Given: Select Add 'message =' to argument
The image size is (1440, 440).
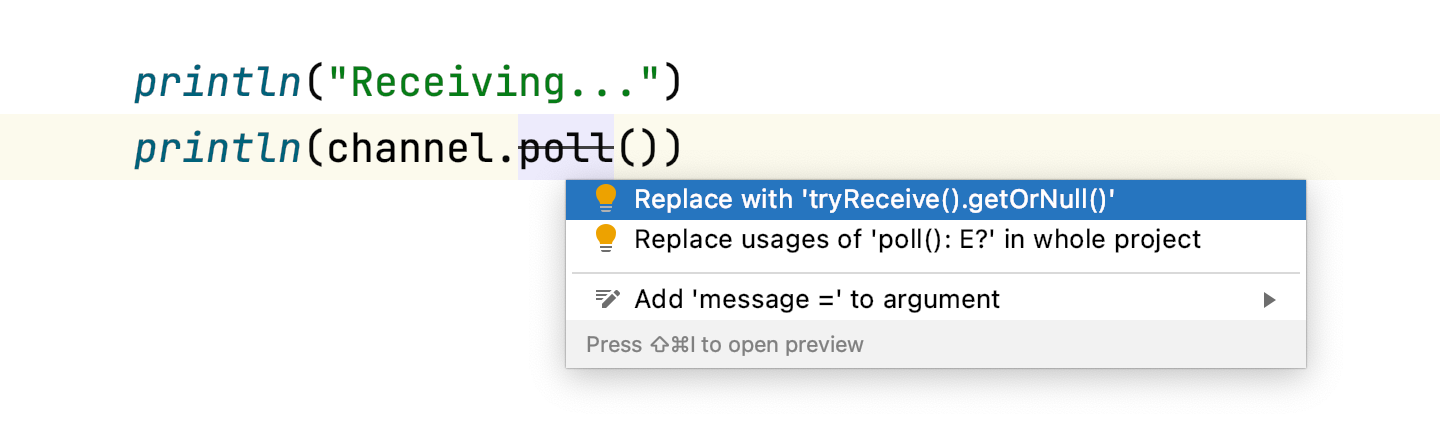Looking at the screenshot, I should pyautogui.click(x=936, y=299).
